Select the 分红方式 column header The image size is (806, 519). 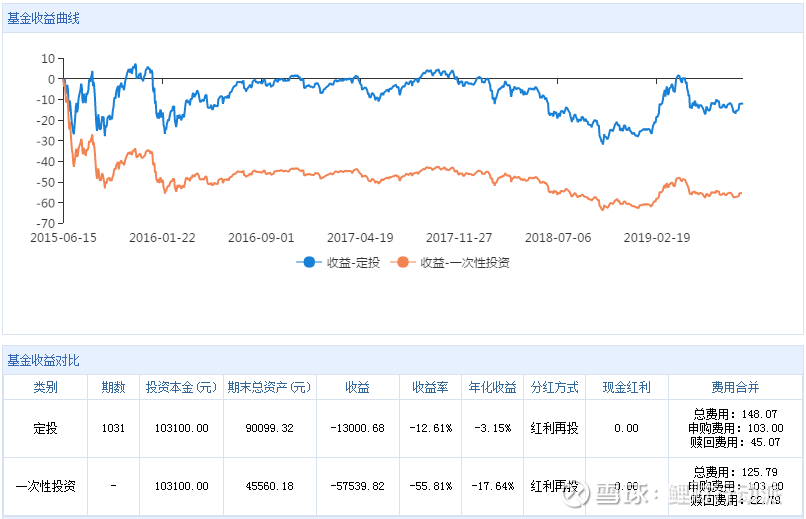tap(555, 387)
